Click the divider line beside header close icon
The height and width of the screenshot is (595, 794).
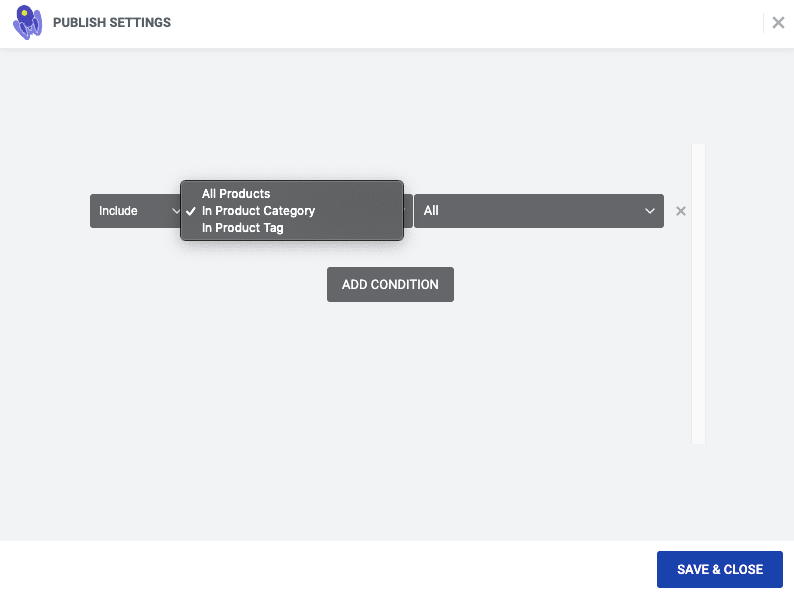764,23
